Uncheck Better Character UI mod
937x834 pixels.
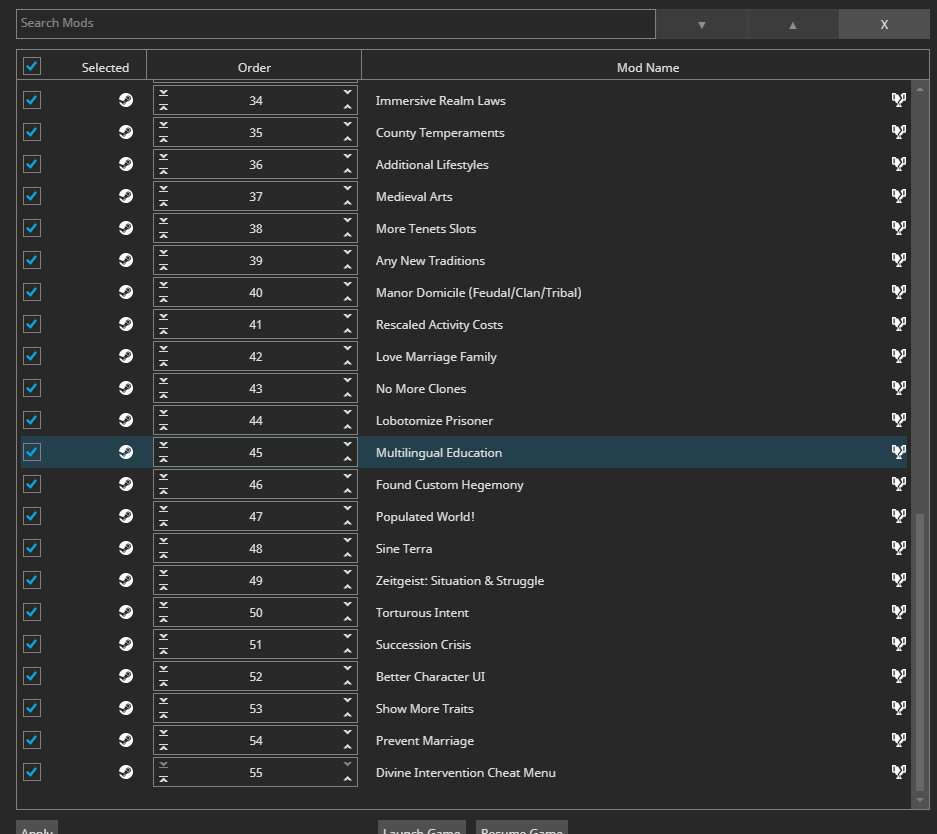[x=32, y=676]
